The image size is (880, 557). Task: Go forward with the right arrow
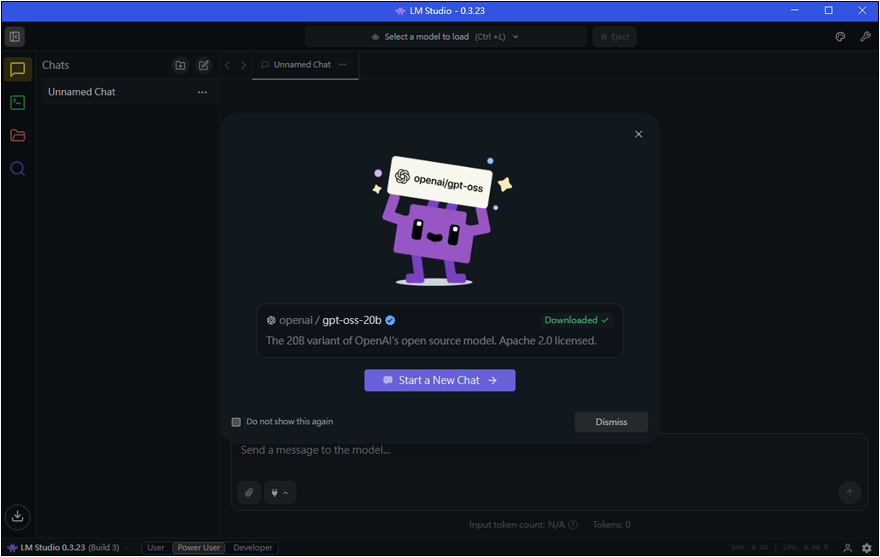click(x=243, y=65)
